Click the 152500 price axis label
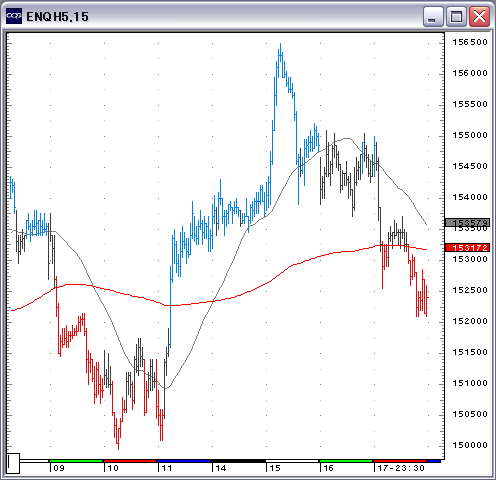496x480 pixels. pos(470,290)
